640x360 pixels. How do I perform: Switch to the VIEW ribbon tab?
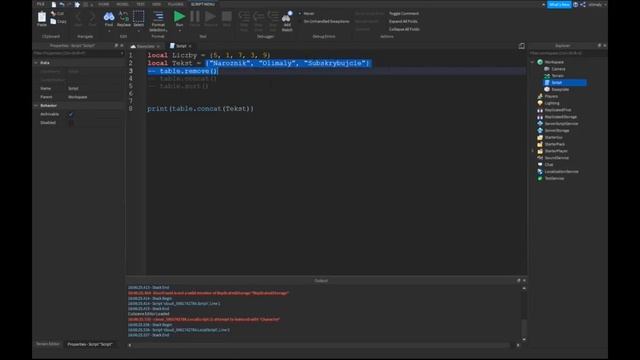[x=156, y=4]
